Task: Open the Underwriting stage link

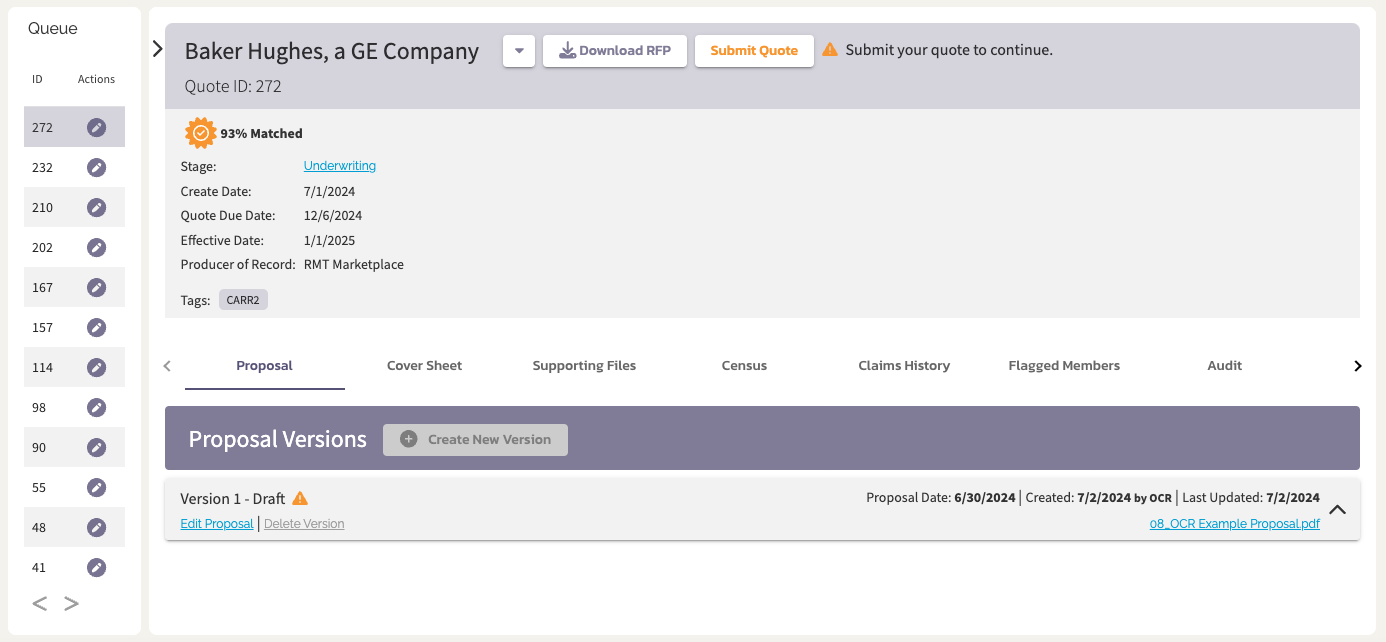Action: click(x=340, y=165)
